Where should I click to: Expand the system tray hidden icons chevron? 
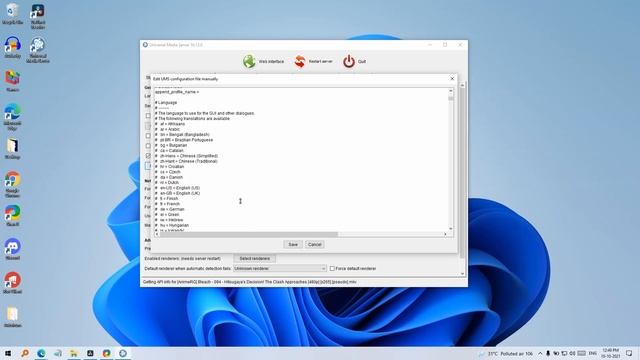[x=540, y=353]
